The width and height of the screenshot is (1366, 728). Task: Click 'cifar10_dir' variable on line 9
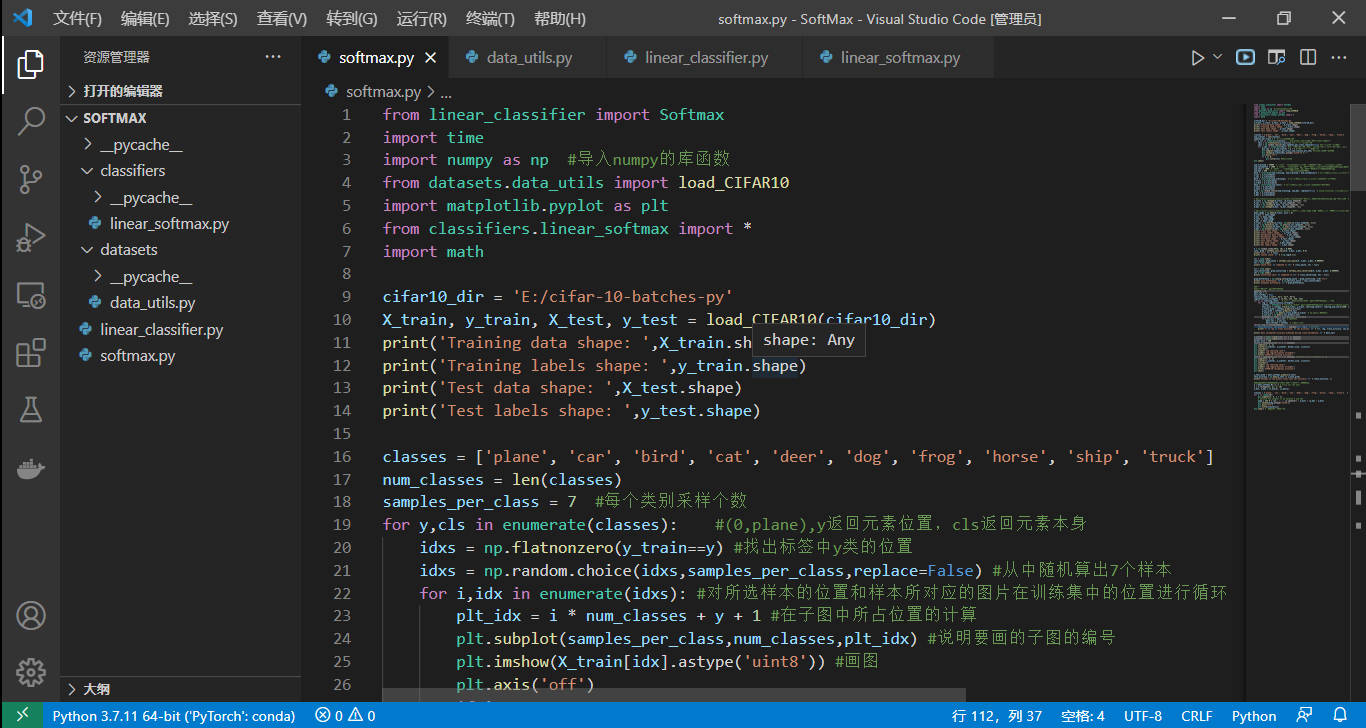tap(433, 297)
